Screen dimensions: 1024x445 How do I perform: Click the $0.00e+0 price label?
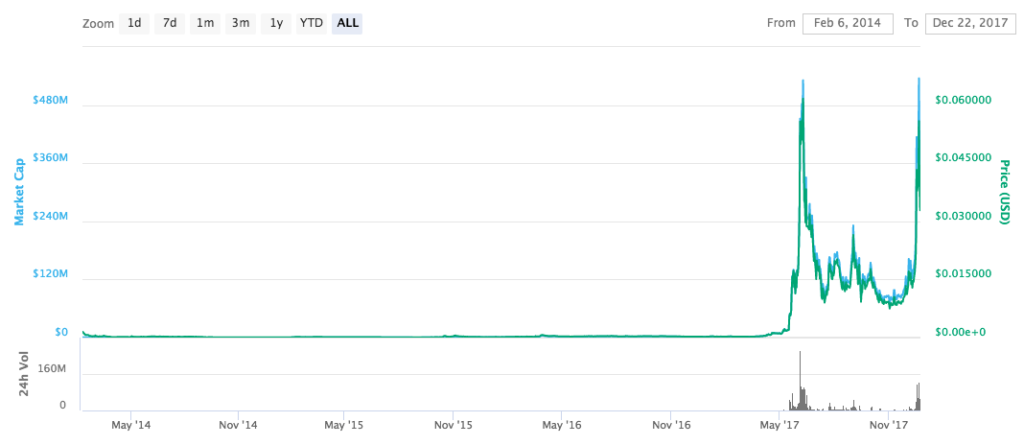pyautogui.click(x=963, y=332)
